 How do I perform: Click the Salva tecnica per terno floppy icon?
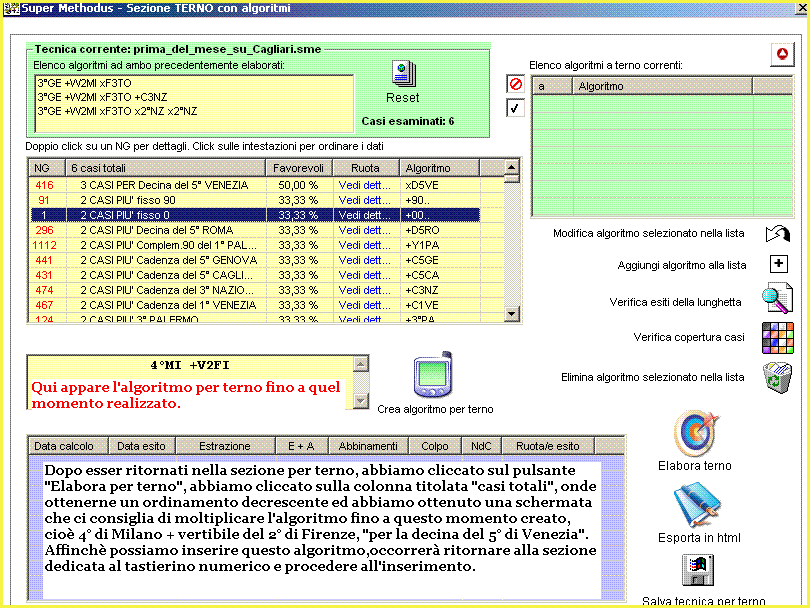click(x=698, y=570)
